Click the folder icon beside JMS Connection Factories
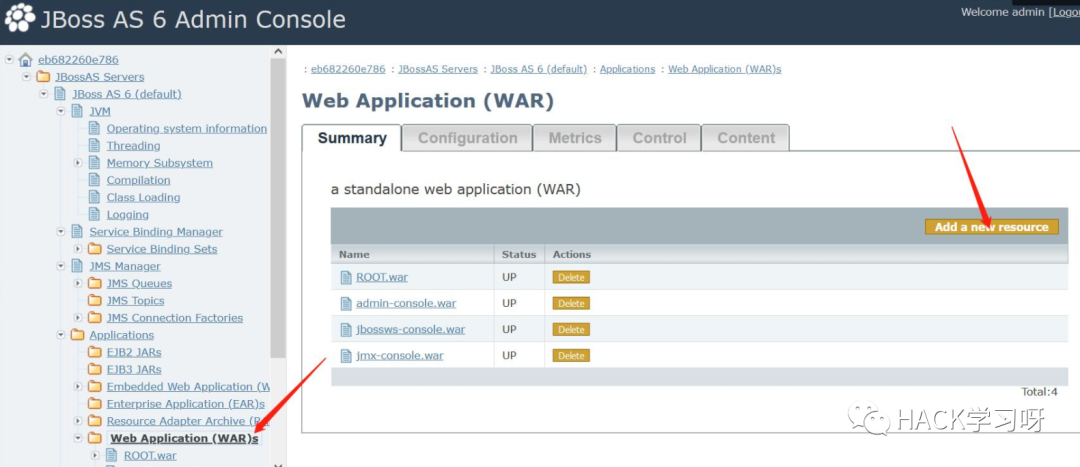The width and height of the screenshot is (1080, 467). (x=94, y=318)
